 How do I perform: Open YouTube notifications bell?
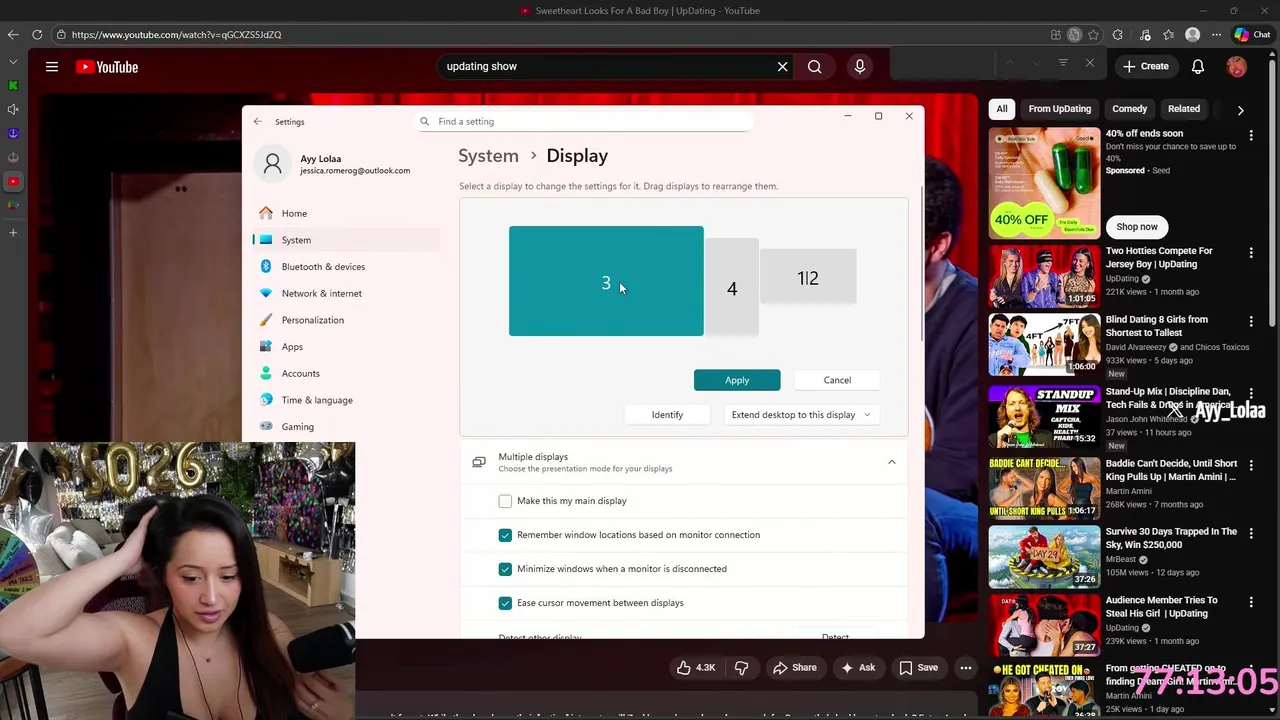(1197, 67)
